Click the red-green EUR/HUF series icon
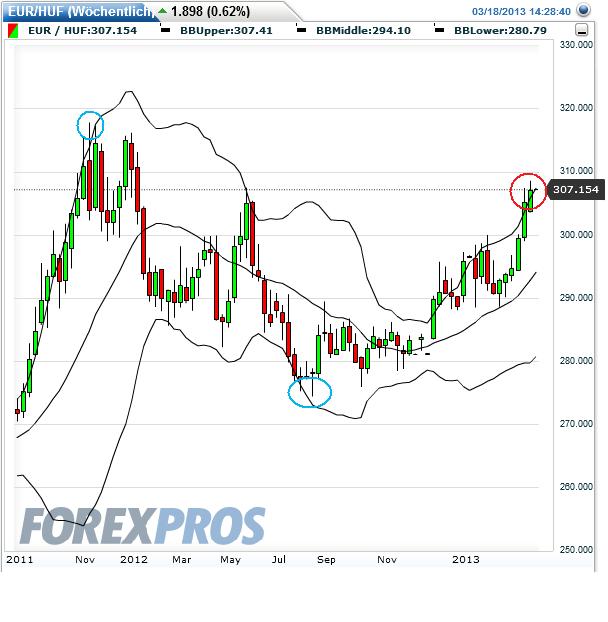 (13, 31)
